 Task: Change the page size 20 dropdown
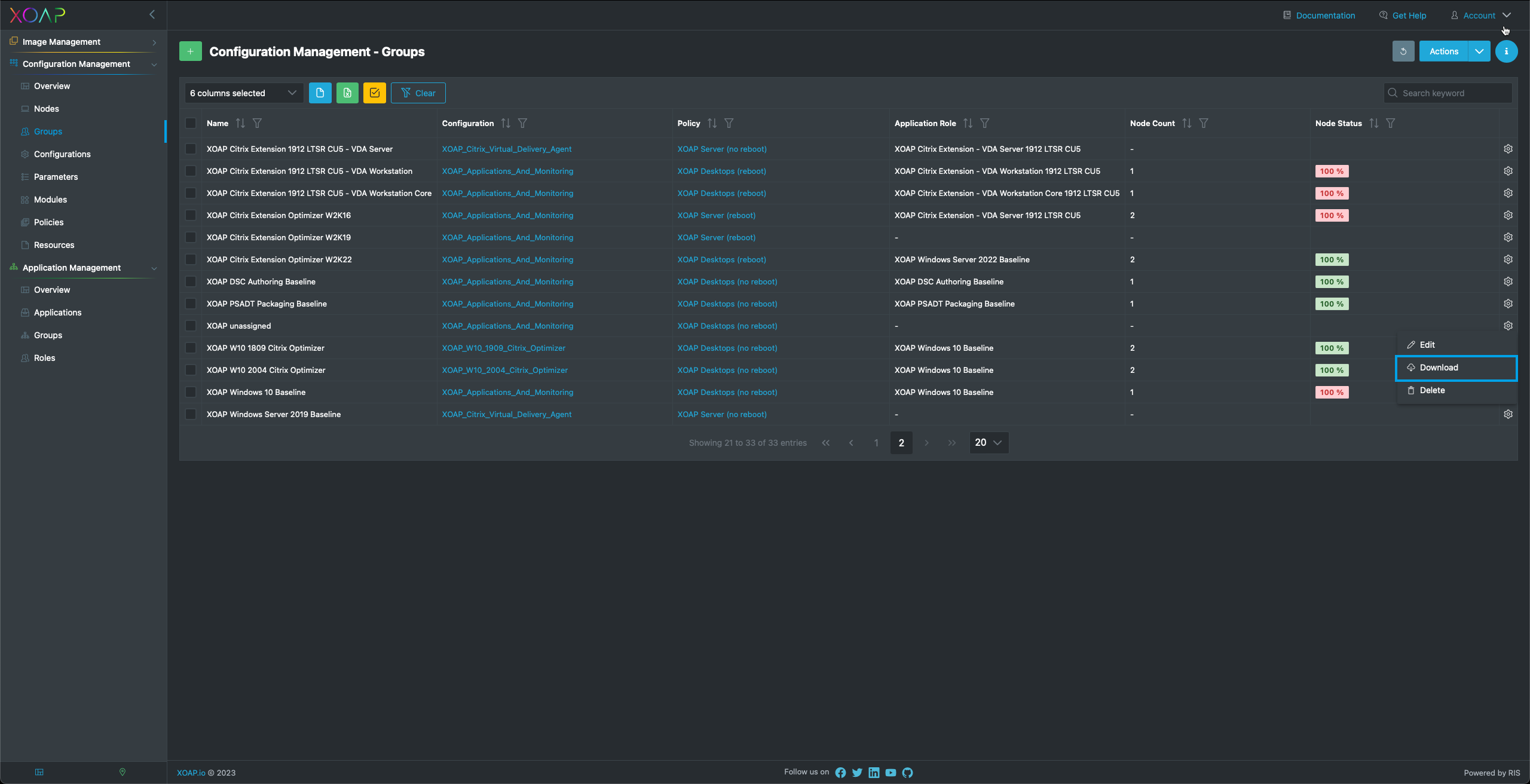(989, 443)
